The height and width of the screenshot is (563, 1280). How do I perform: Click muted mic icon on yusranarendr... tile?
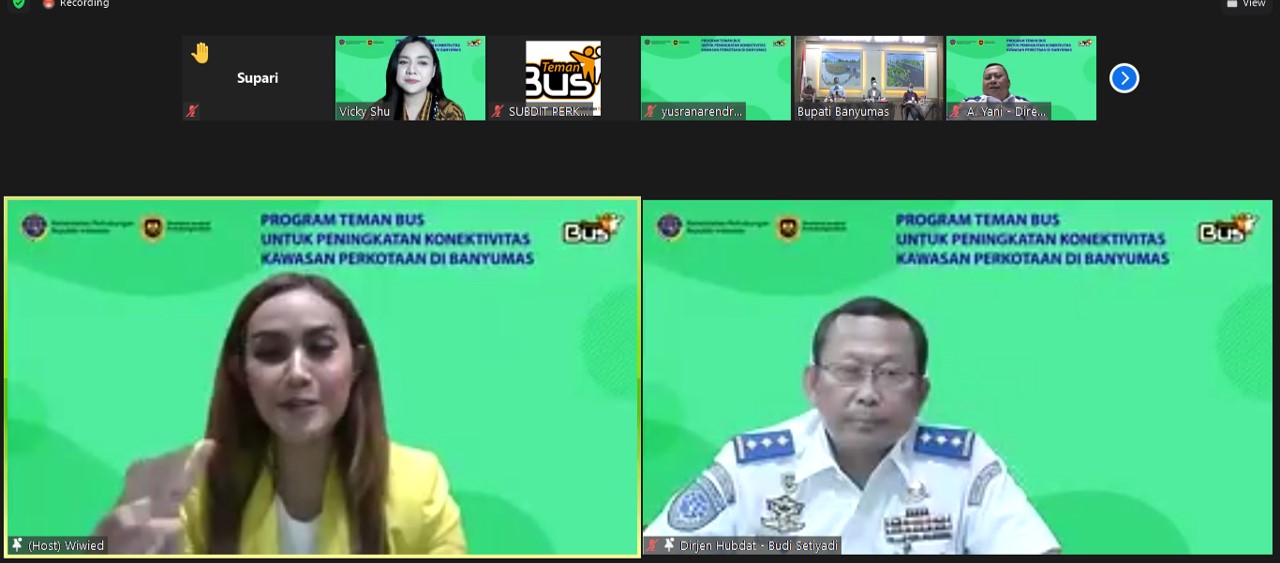click(x=651, y=112)
